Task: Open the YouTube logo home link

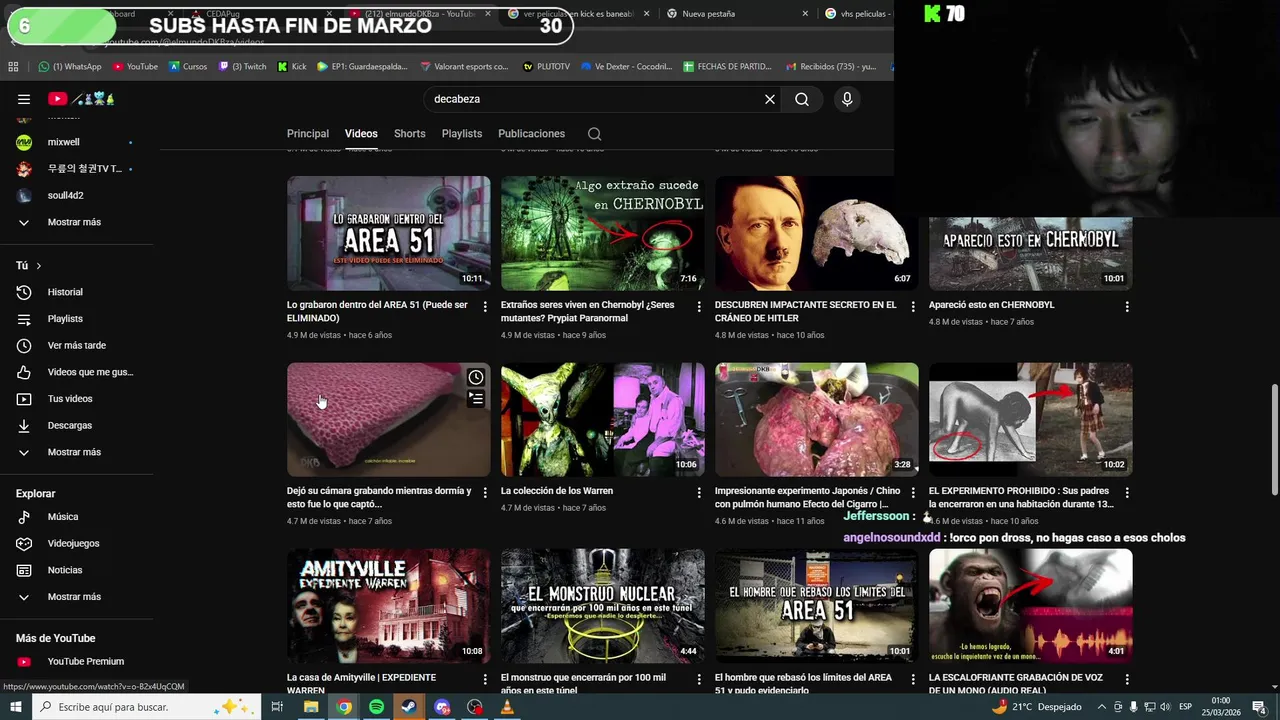Action: (82, 99)
